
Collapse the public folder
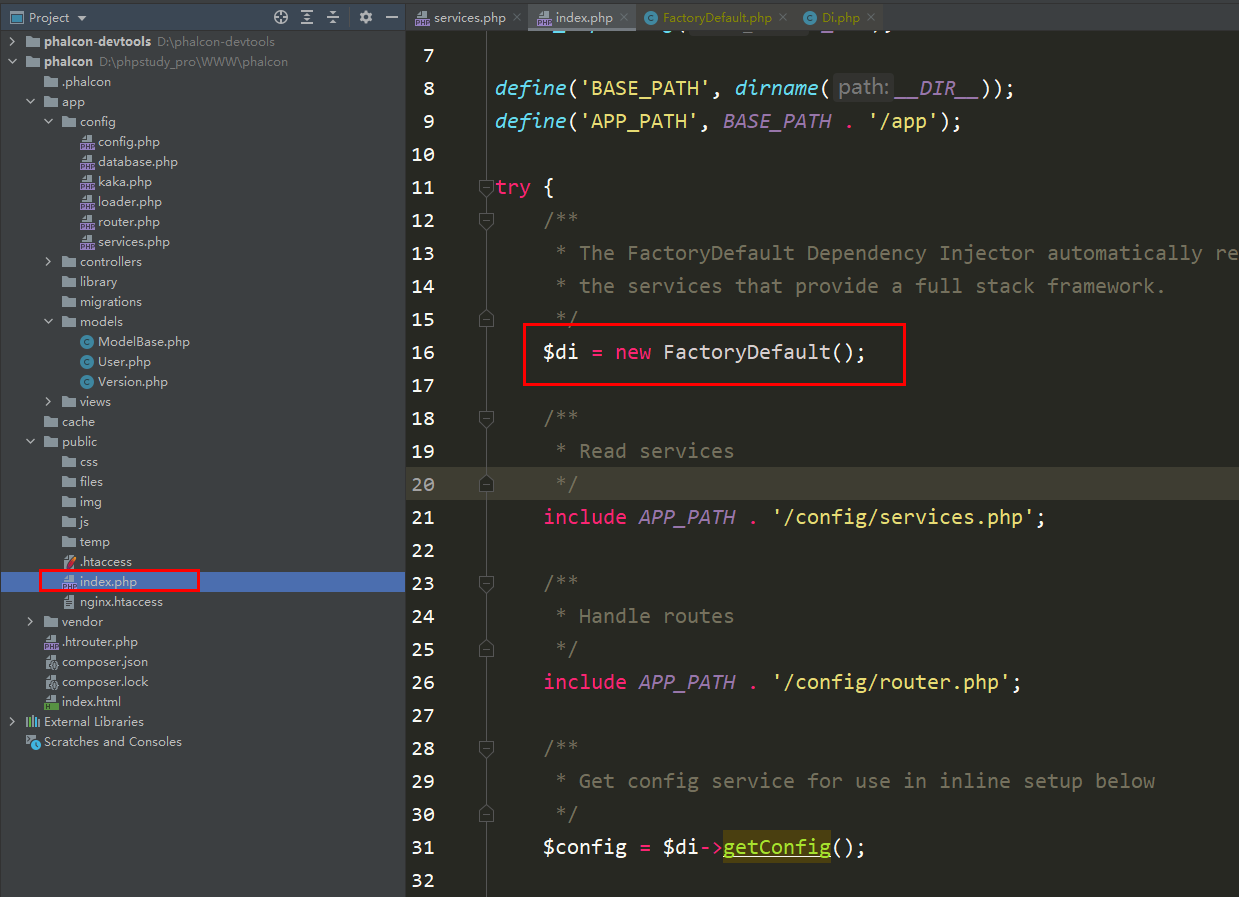[x=30, y=442]
